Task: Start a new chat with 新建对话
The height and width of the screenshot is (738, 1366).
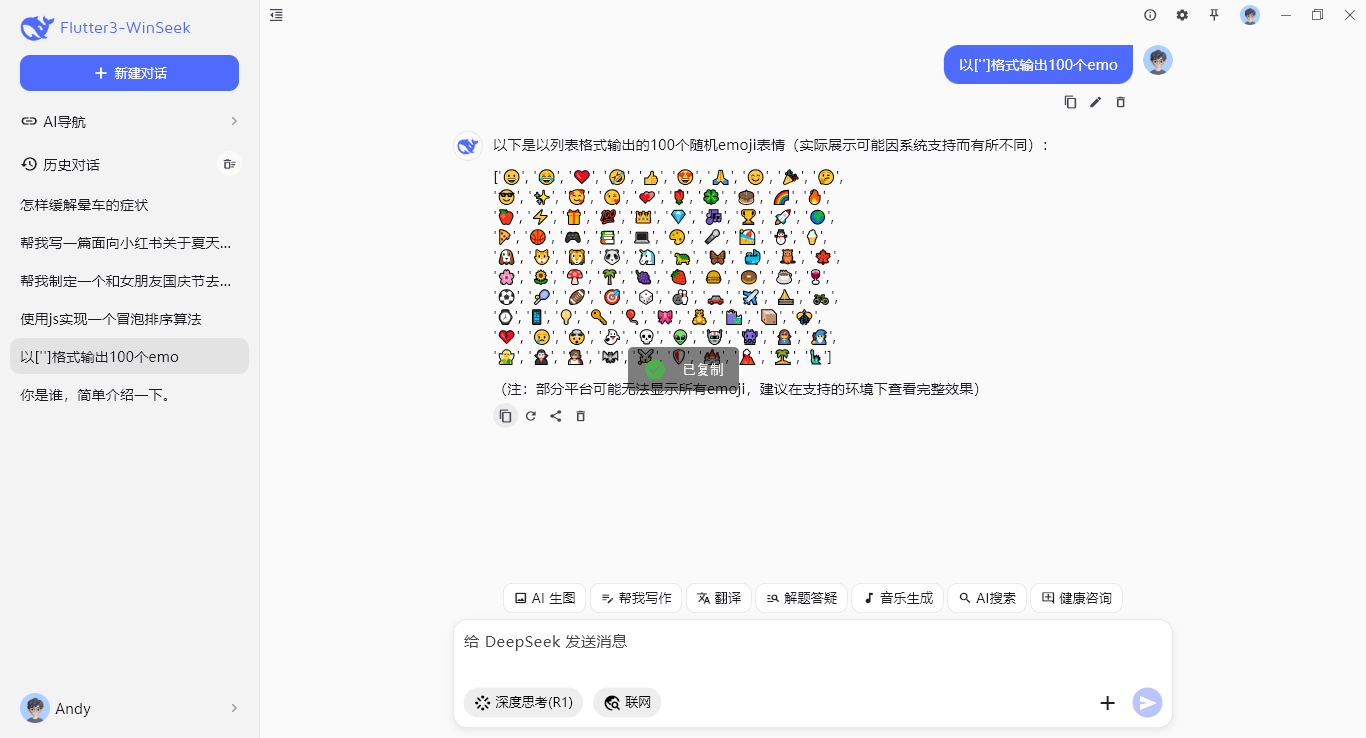Action: tap(129, 73)
